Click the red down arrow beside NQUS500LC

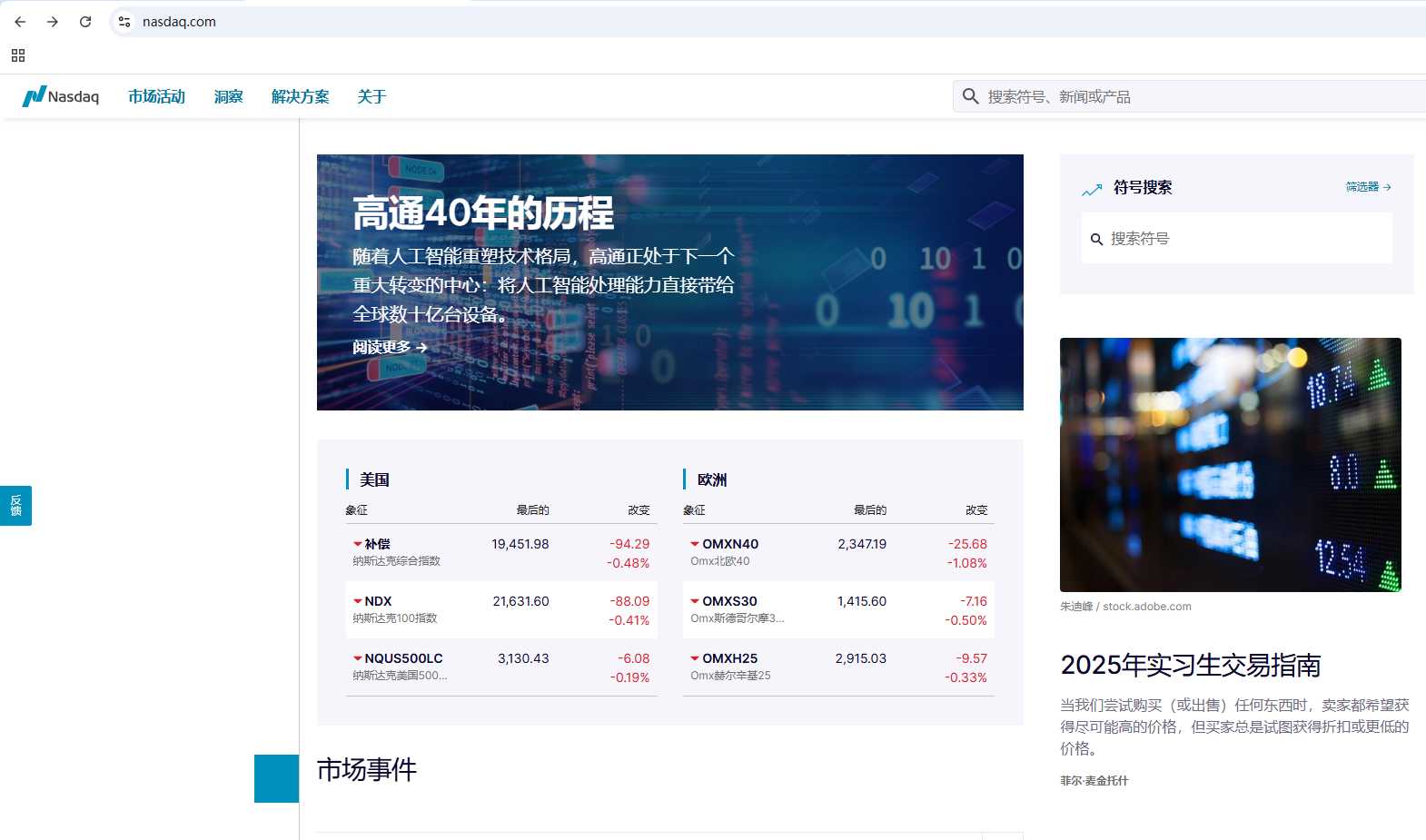click(x=358, y=658)
